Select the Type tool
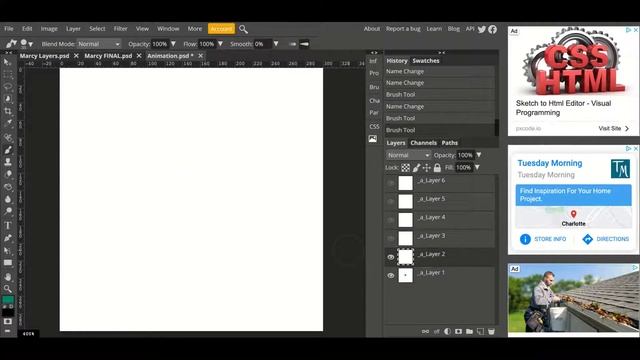640x360 pixels. pos(7,225)
